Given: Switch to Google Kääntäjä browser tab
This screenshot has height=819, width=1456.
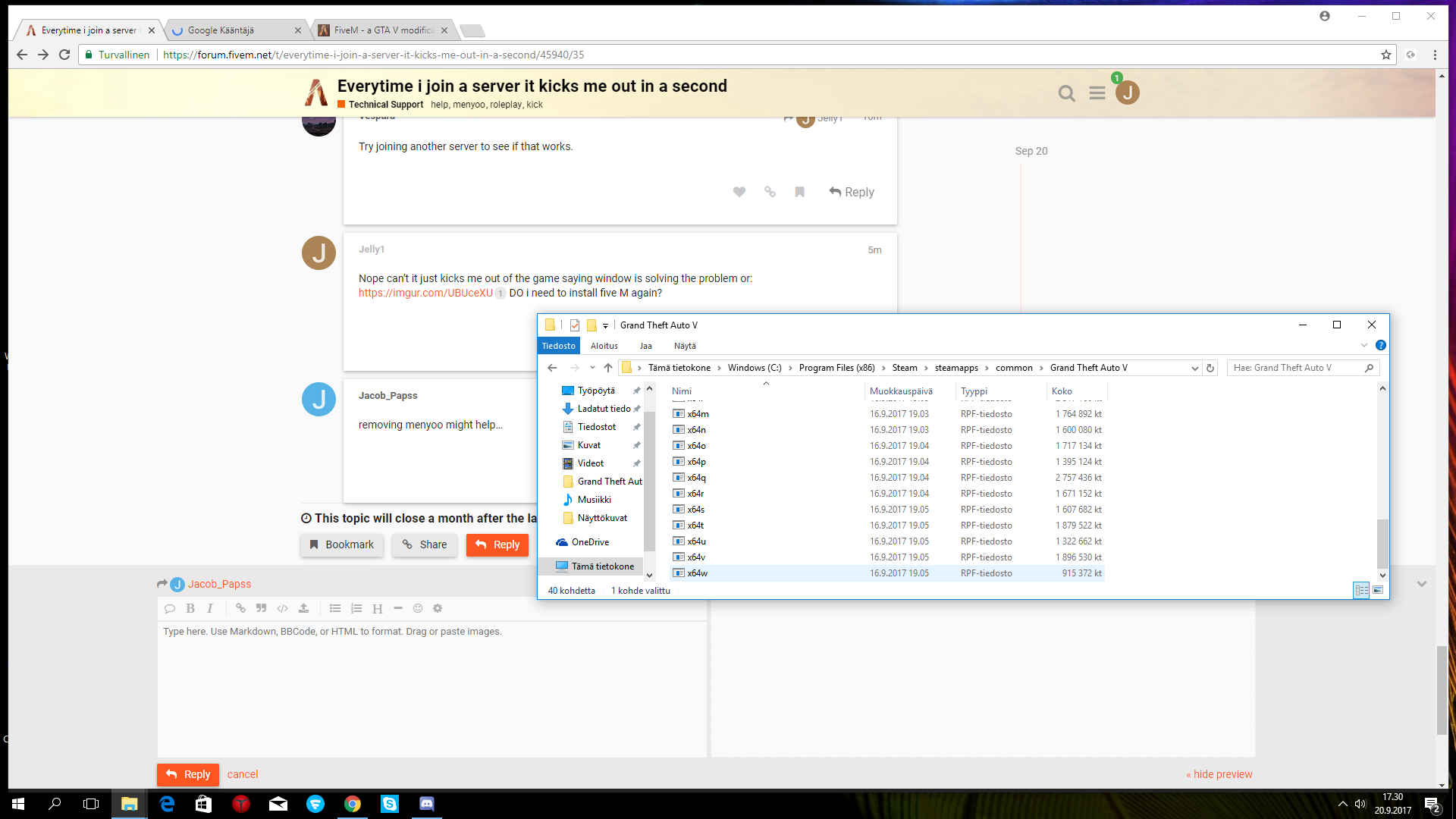Looking at the screenshot, I should 236,30.
